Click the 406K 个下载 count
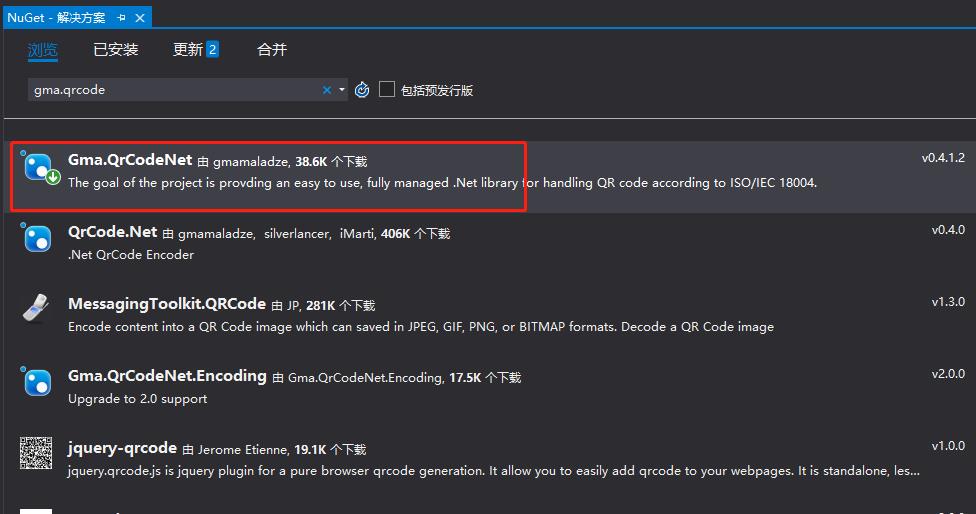The height and width of the screenshot is (514, 976). (x=415, y=234)
